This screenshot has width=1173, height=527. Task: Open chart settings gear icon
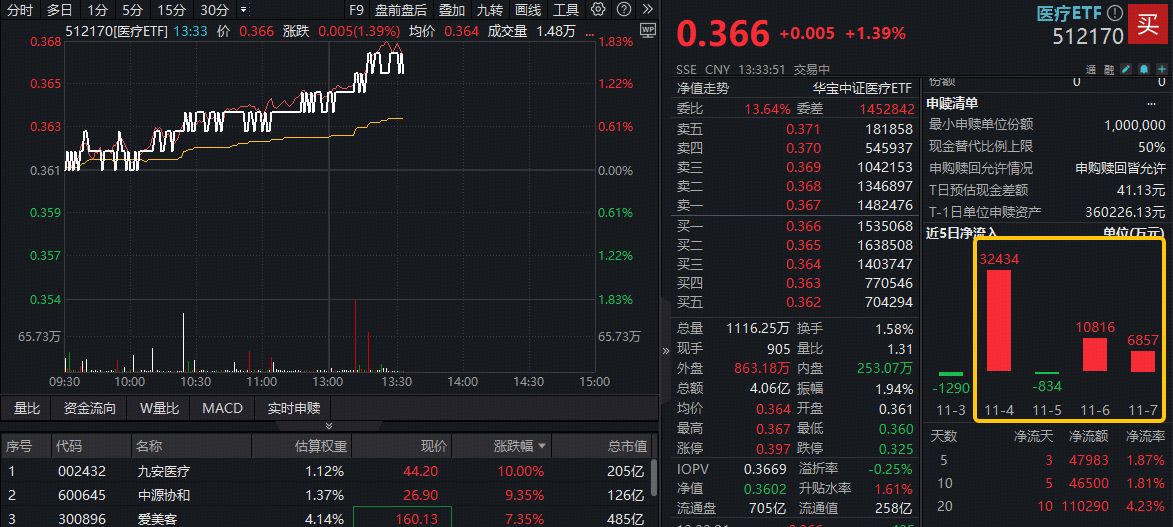tap(598, 10)
